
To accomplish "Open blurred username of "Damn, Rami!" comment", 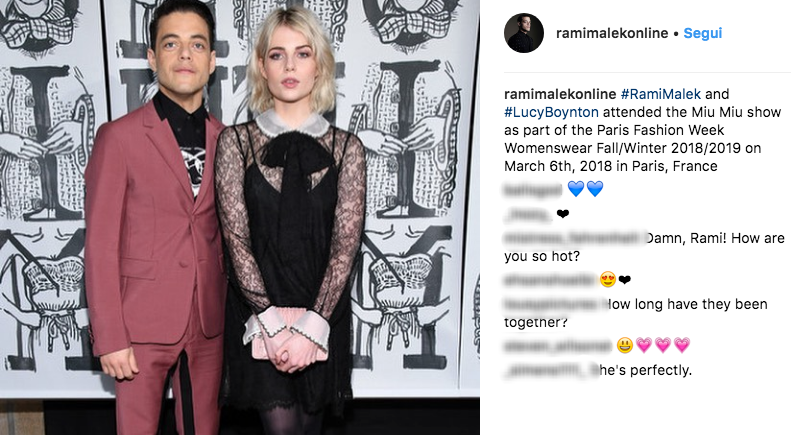I will coord(575,238).
